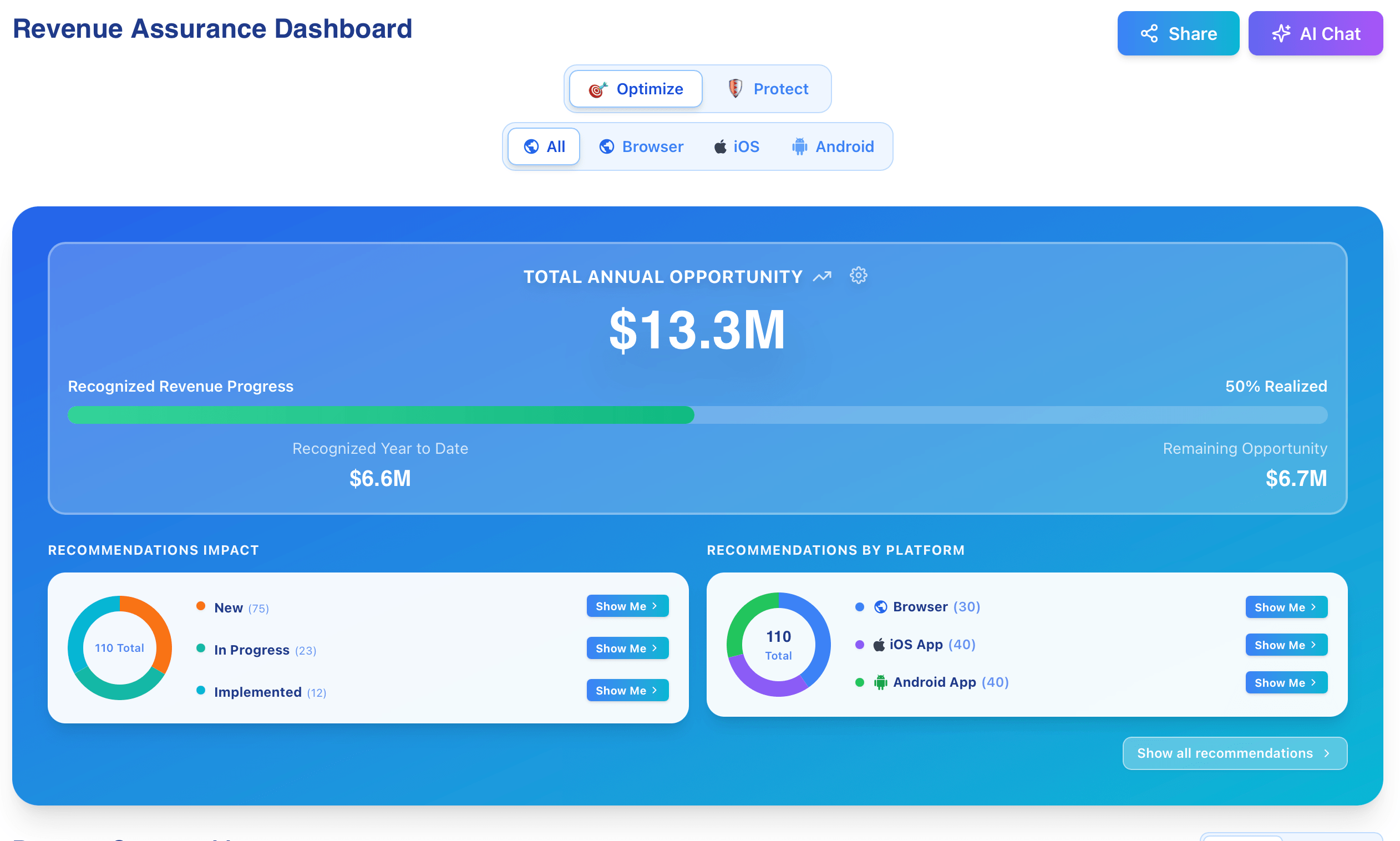
Task: Click the Share button
Action: [1178, 33]
